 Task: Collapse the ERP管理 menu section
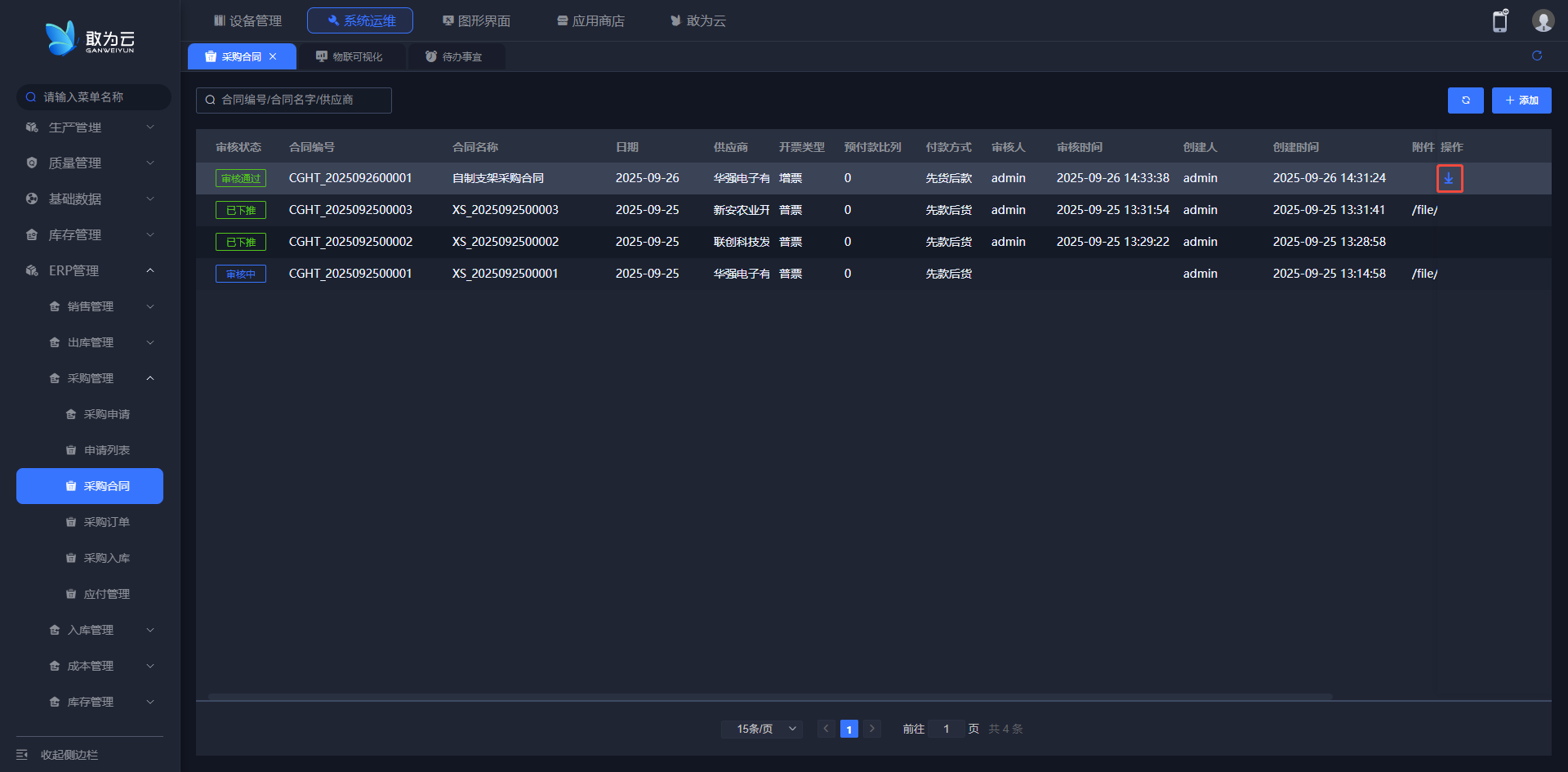(x=90, y=270)
